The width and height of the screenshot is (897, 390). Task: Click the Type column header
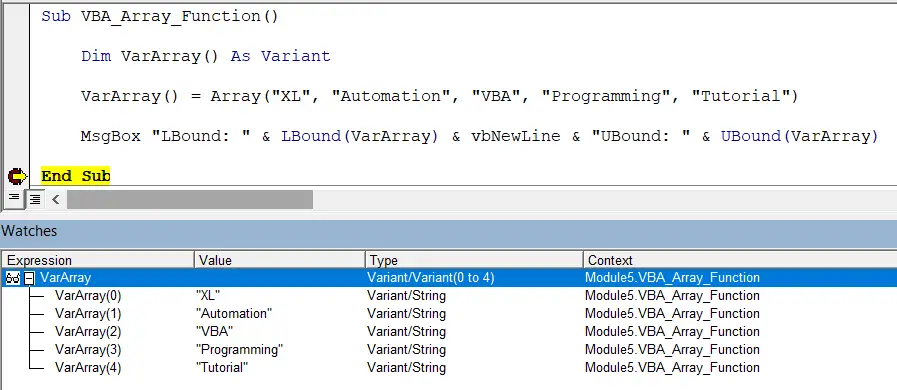(474, 260)
